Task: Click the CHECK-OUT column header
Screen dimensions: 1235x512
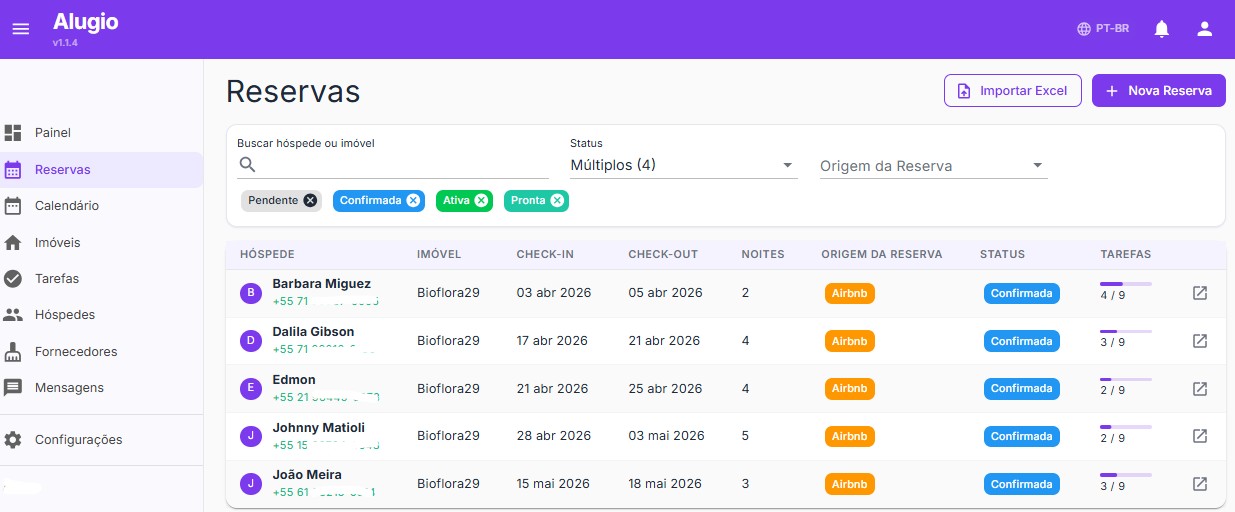Action: pyautogui.click(x=663, y=254)
